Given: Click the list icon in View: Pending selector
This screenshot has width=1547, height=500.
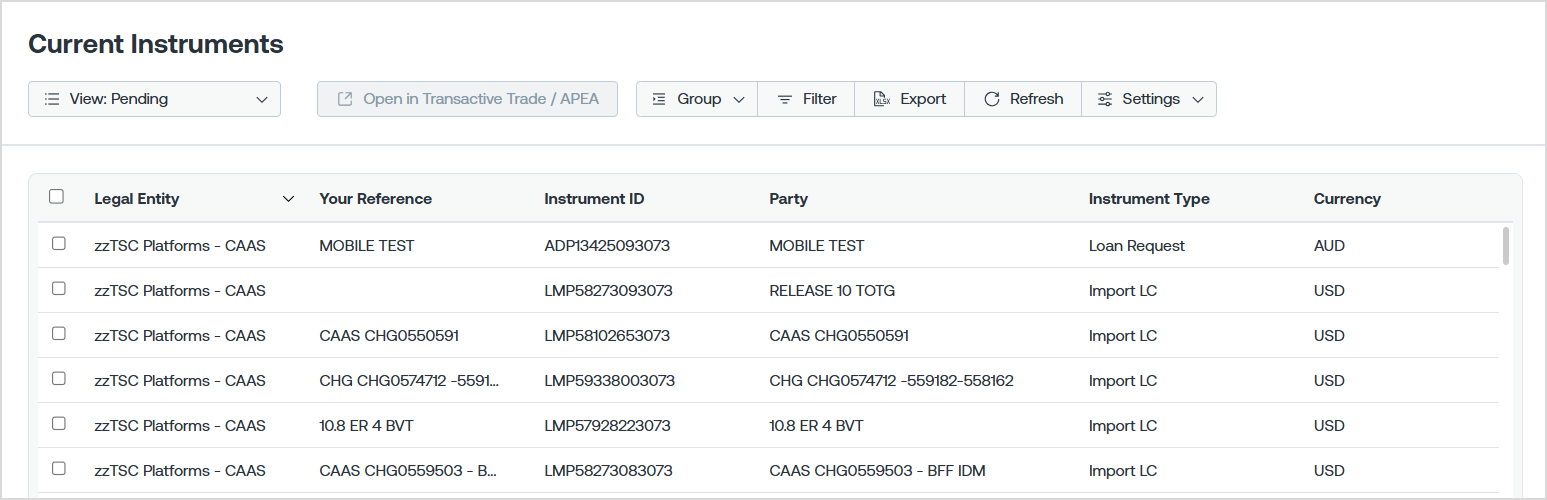Looking at the screenshot, I should click(52, 99).
